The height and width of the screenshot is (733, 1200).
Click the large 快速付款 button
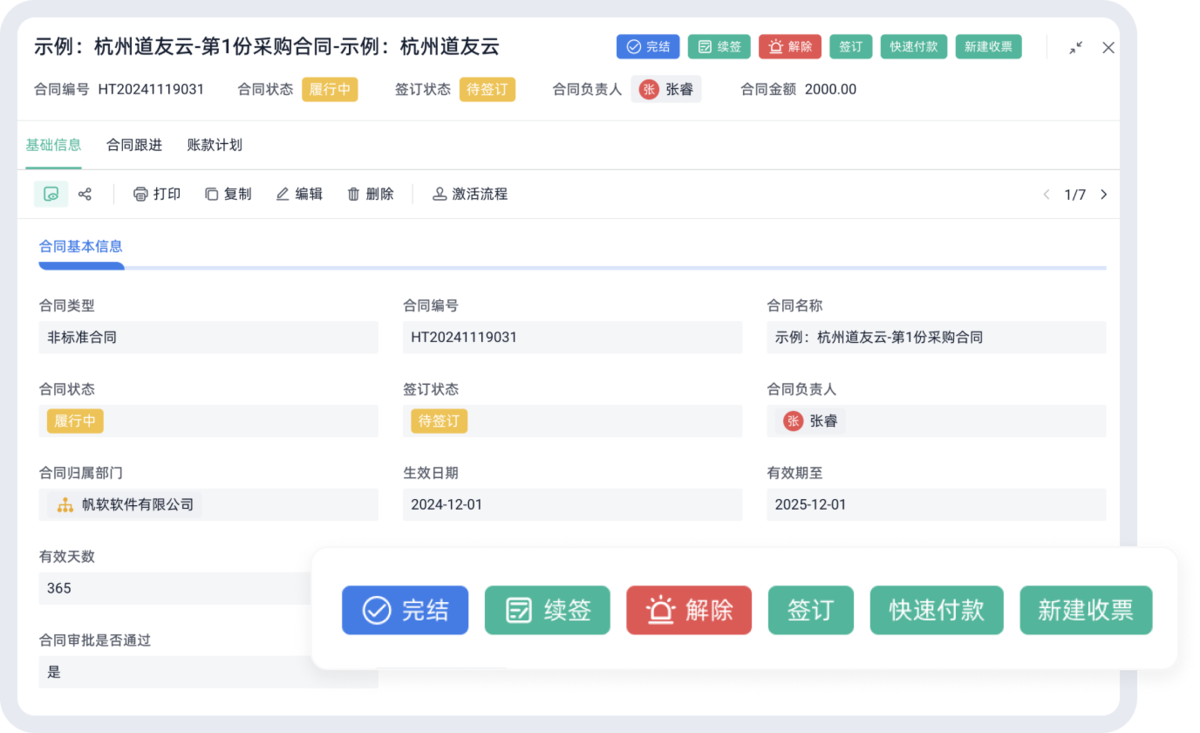tap(936, 610)
